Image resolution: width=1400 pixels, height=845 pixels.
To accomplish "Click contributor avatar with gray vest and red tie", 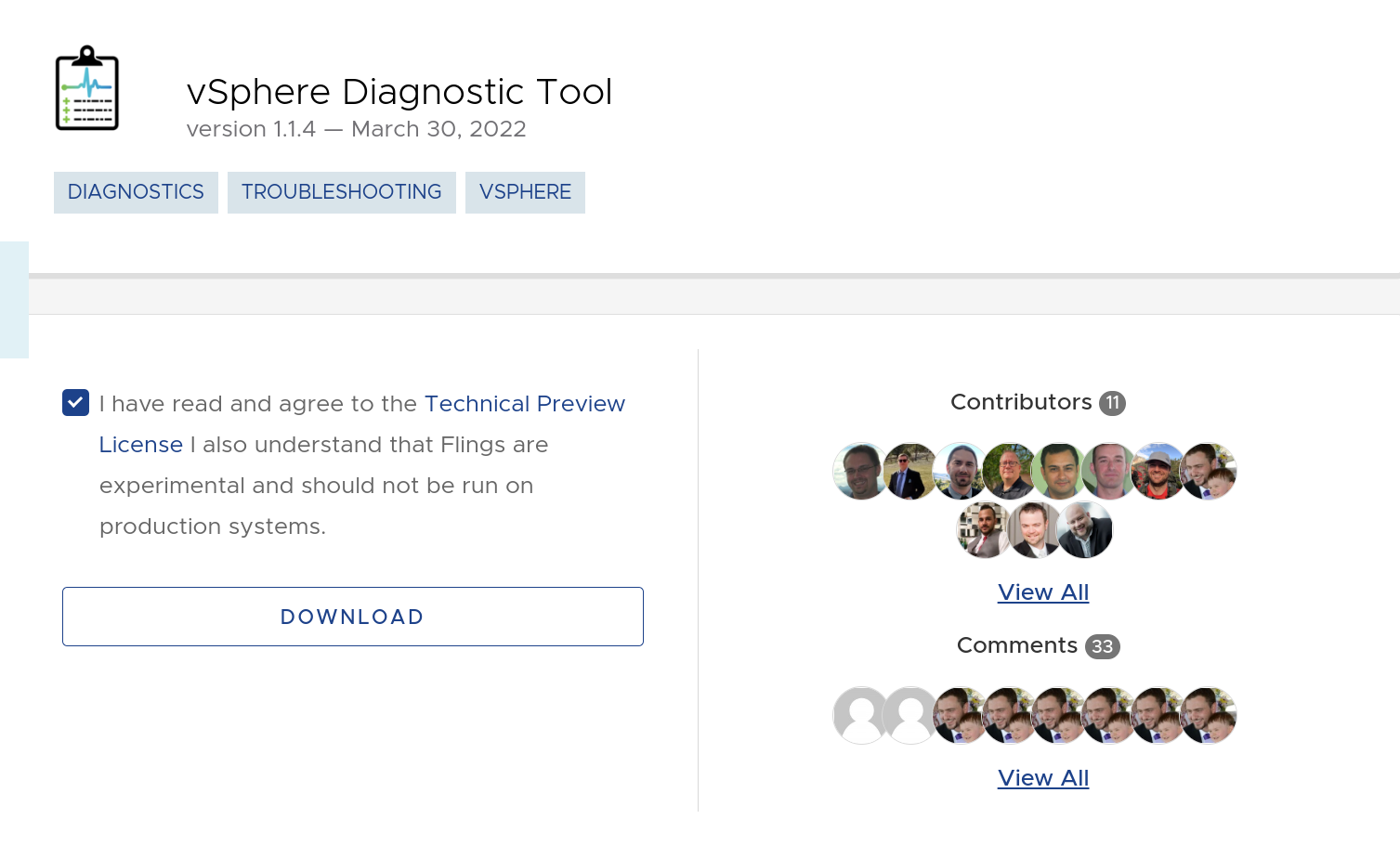I will [x=983, y=530].
